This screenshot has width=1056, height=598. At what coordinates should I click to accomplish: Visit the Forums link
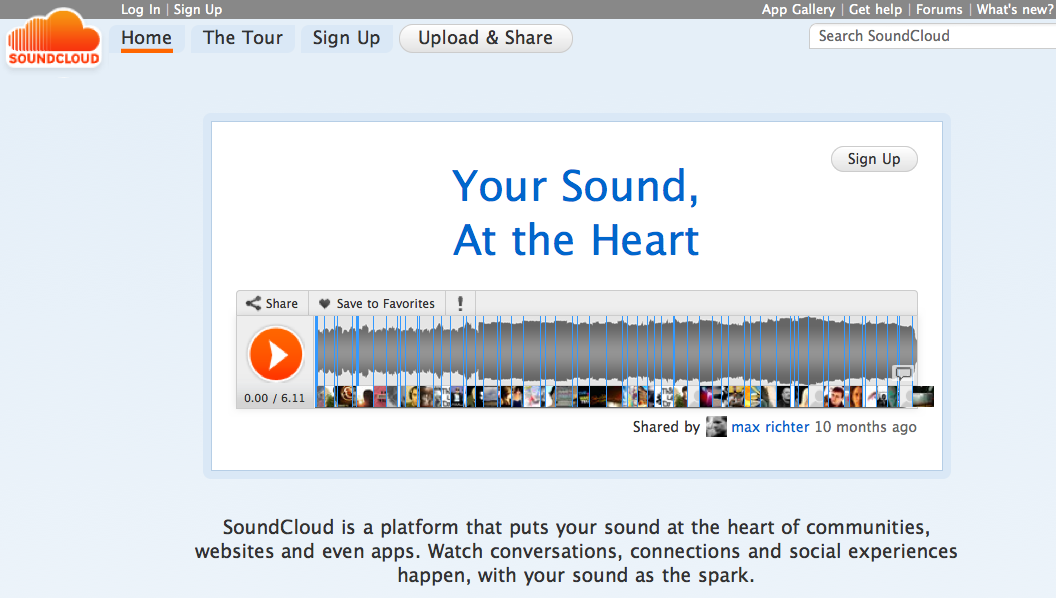(x=939, y=9)
